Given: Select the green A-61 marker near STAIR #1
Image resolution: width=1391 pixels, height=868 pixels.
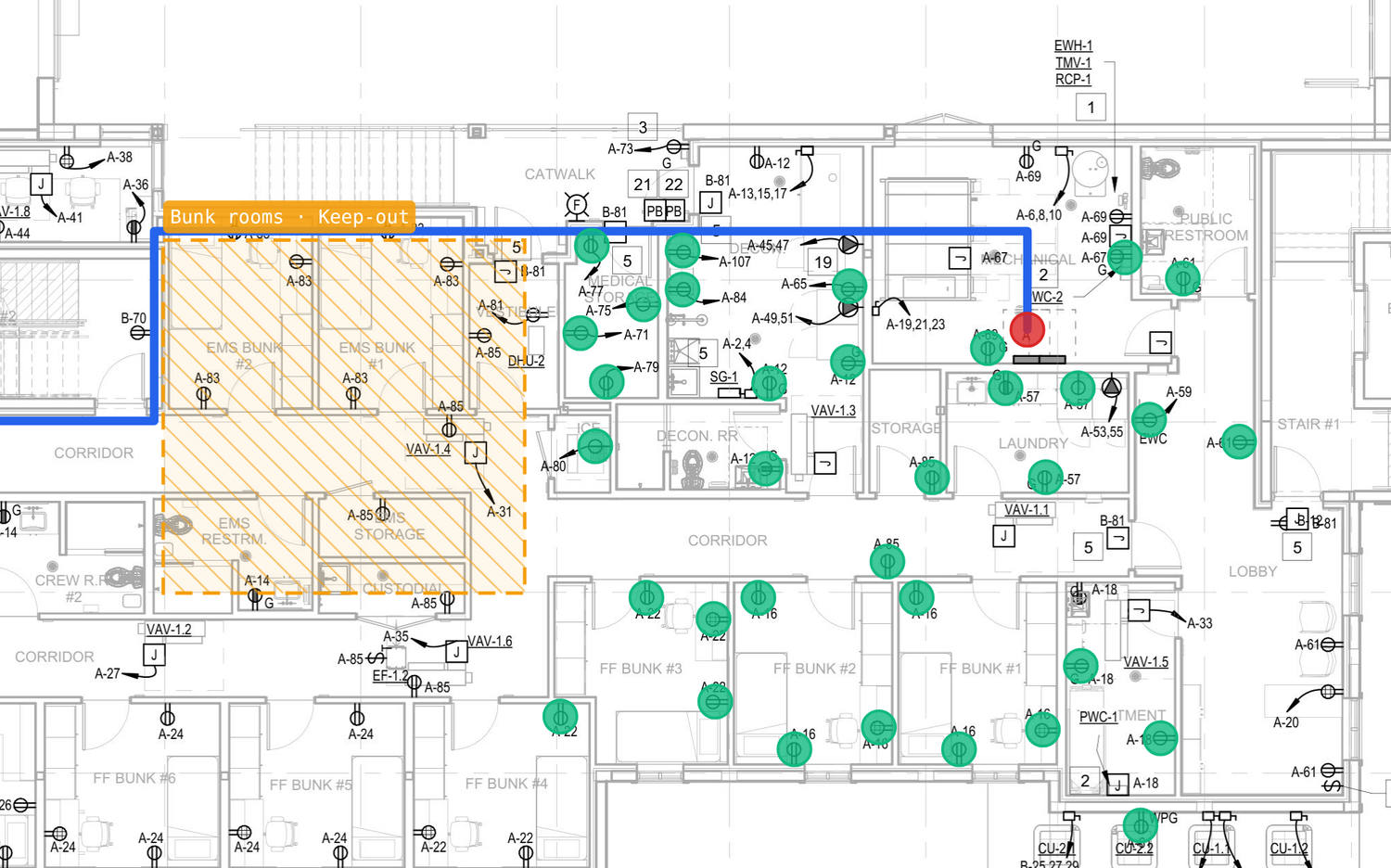Looking at the screenshot, I should pos(1239,441).
